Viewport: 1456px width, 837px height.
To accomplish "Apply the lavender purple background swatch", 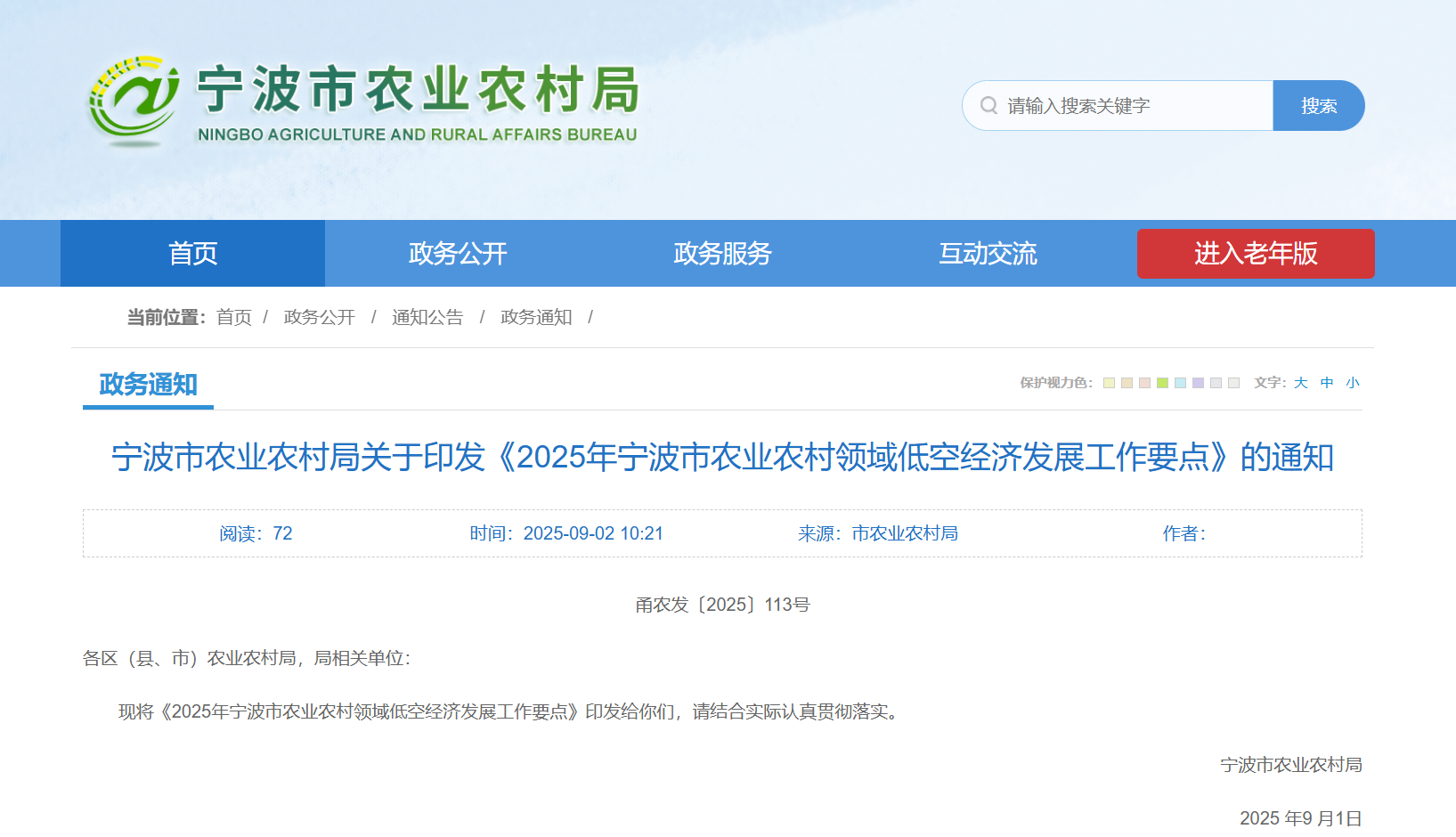I will pos(1198,383).
